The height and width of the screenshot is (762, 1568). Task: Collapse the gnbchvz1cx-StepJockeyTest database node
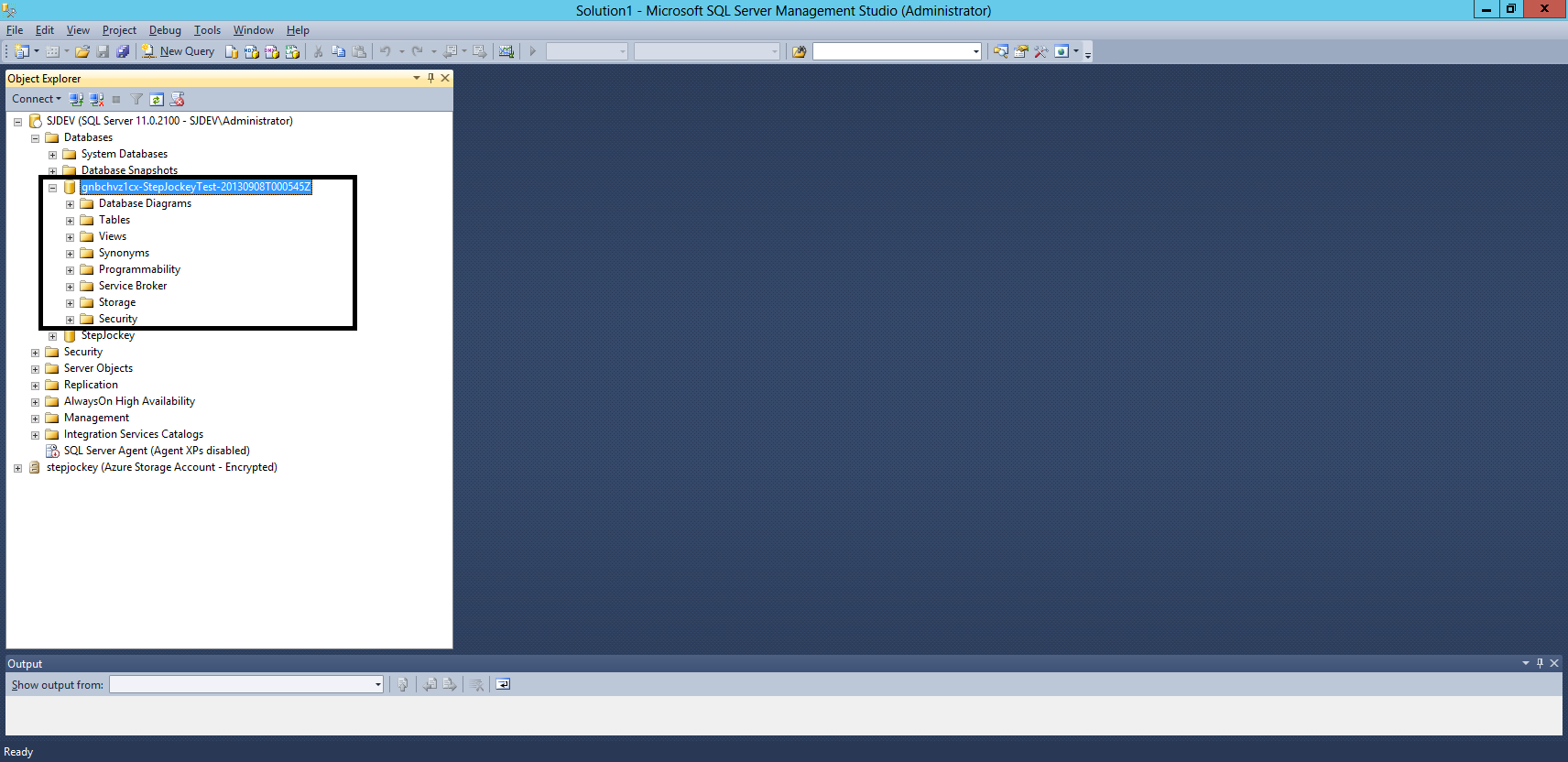click(x=52, y=188)
